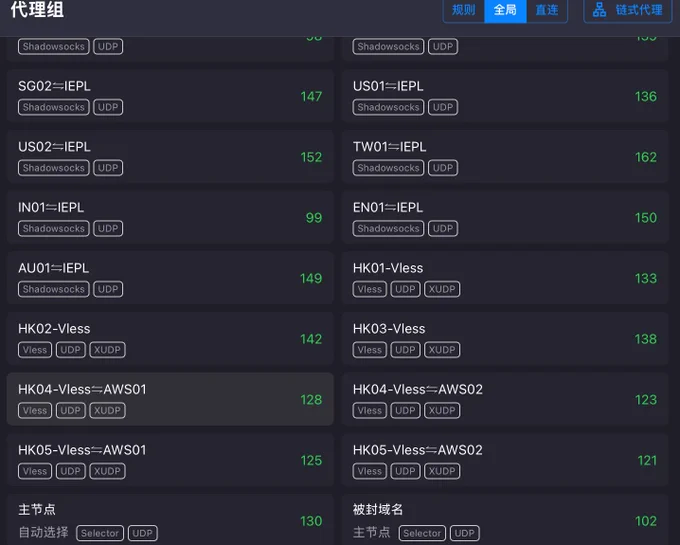Click the 链式代理 button
Image resolution: width=680 pixels, height=545 pixels.
coord(628,10)
